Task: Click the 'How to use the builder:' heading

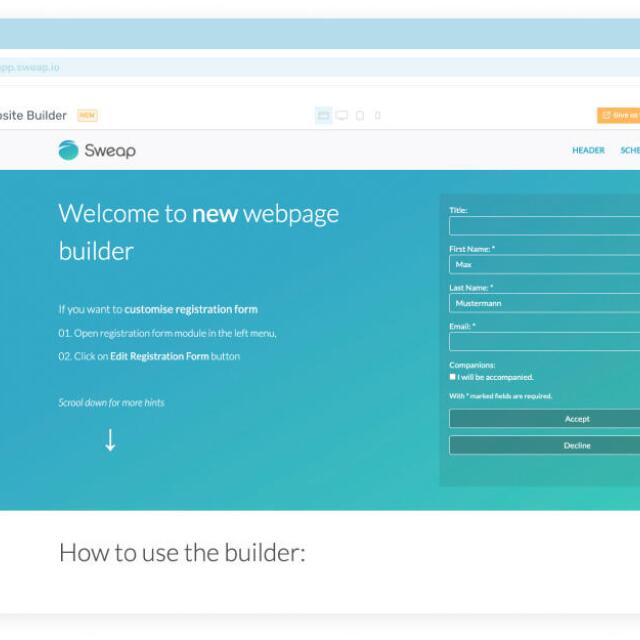Action: tap(182, 553)
